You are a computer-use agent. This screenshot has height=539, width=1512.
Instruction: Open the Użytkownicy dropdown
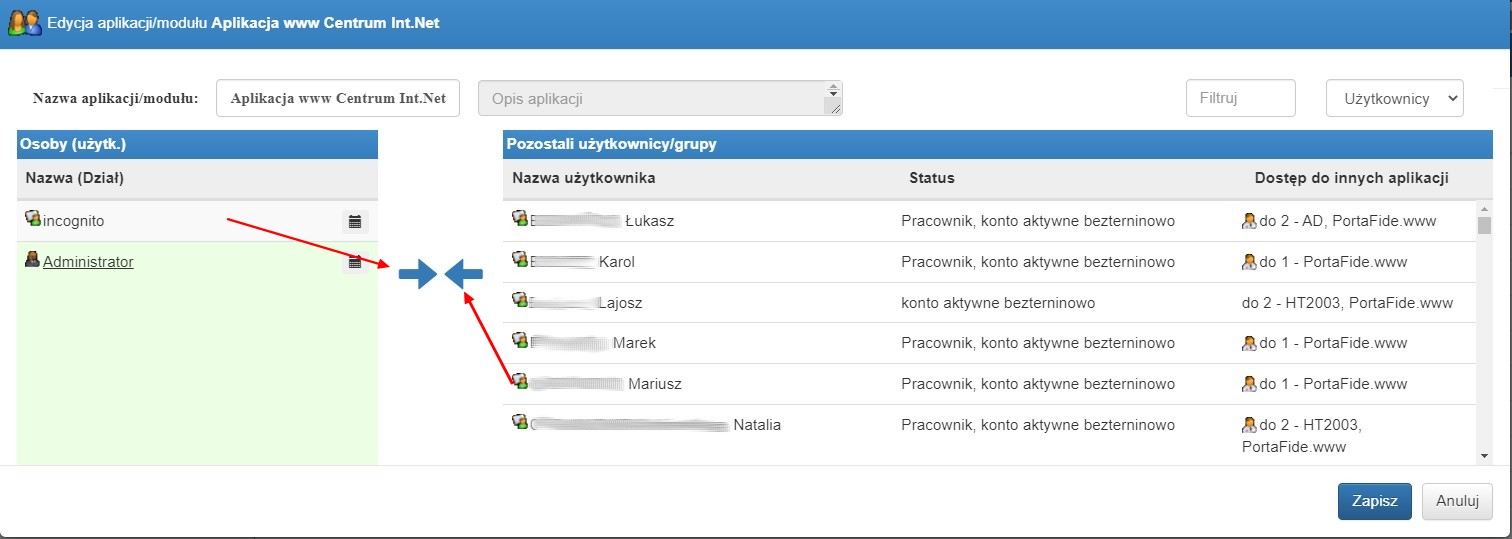pyautogui.click(x=1394, y=98)
